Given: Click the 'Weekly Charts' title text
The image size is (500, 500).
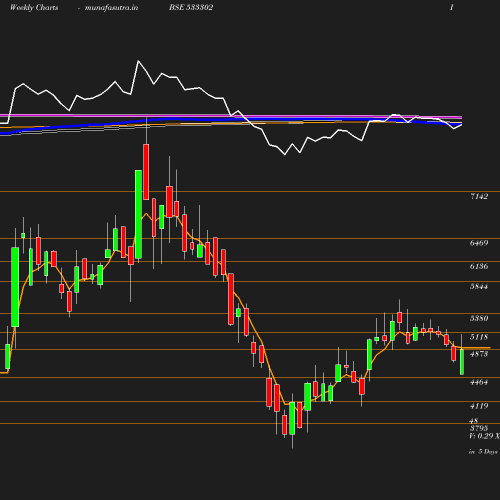Looking at the screenshot, I should (34, 7).
